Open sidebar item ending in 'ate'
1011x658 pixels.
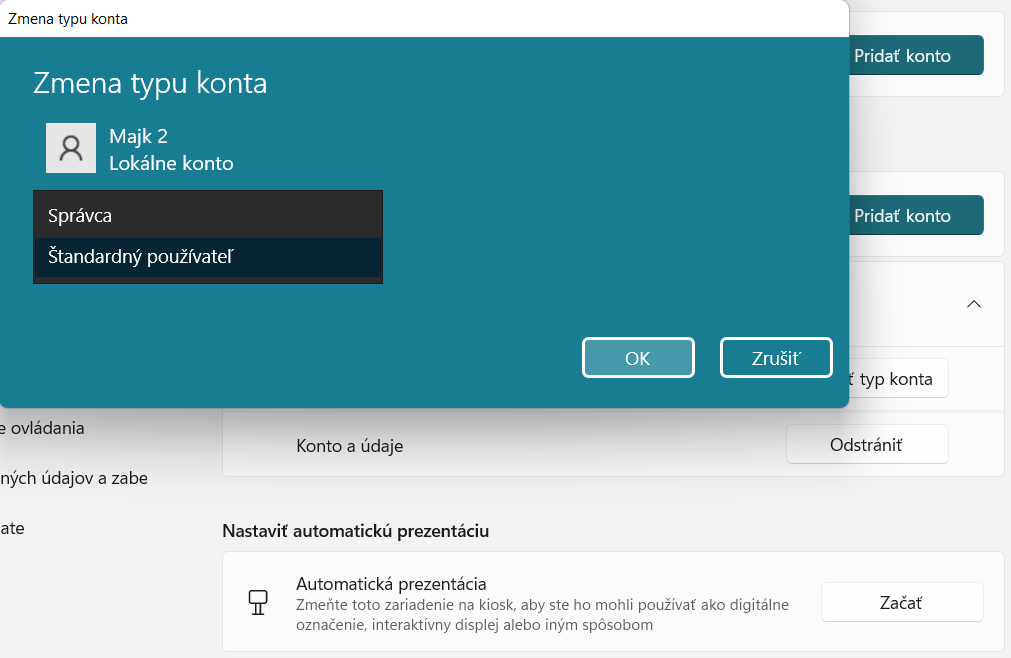click(12, 528)
